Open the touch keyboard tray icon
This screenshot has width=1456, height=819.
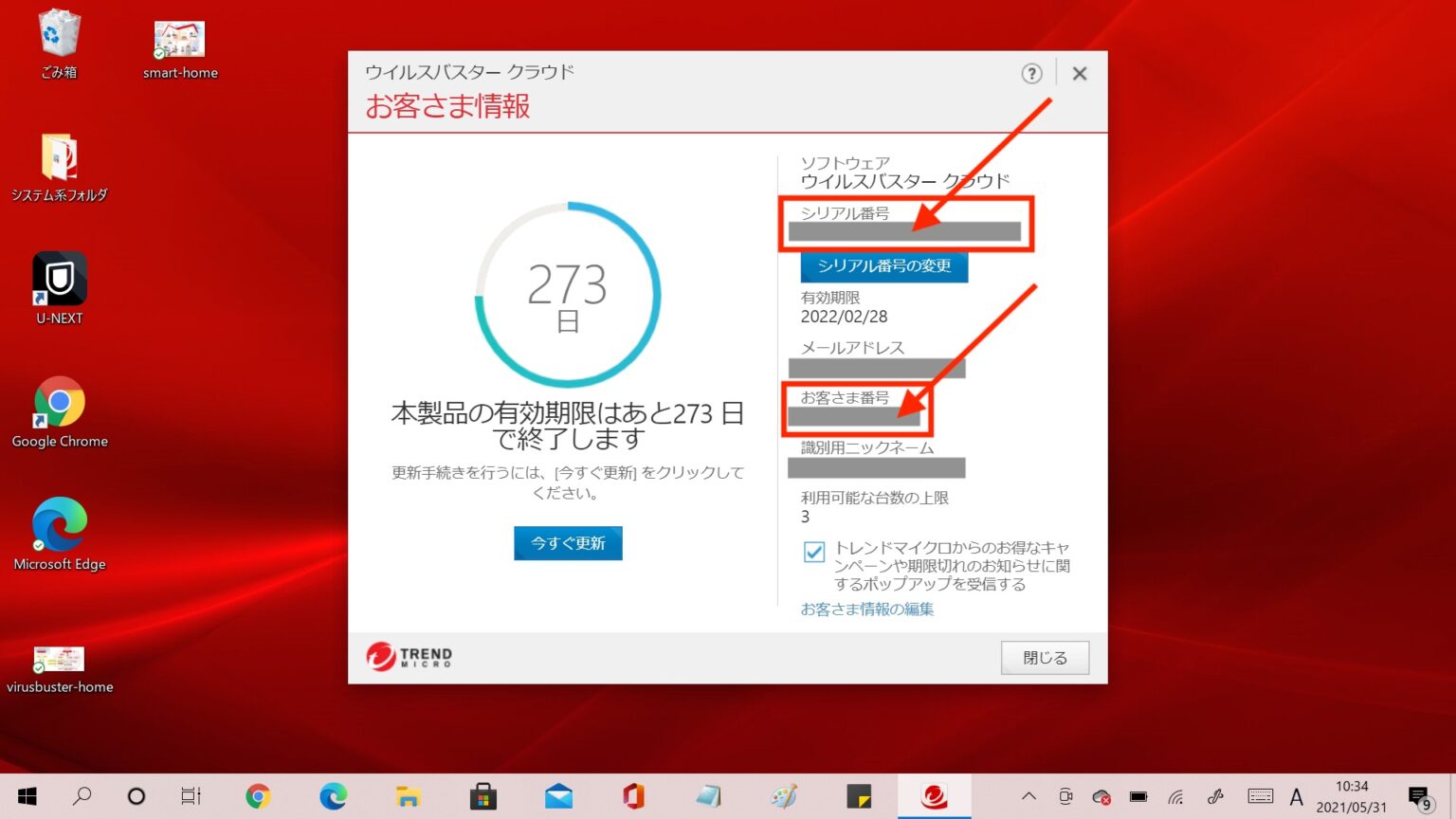(x=1261, y=796)
